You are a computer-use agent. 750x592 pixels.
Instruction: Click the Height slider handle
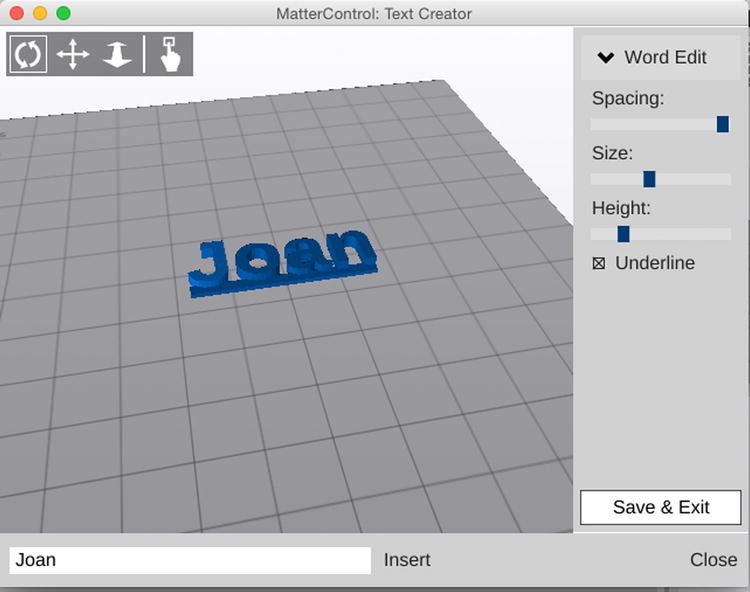623,234
